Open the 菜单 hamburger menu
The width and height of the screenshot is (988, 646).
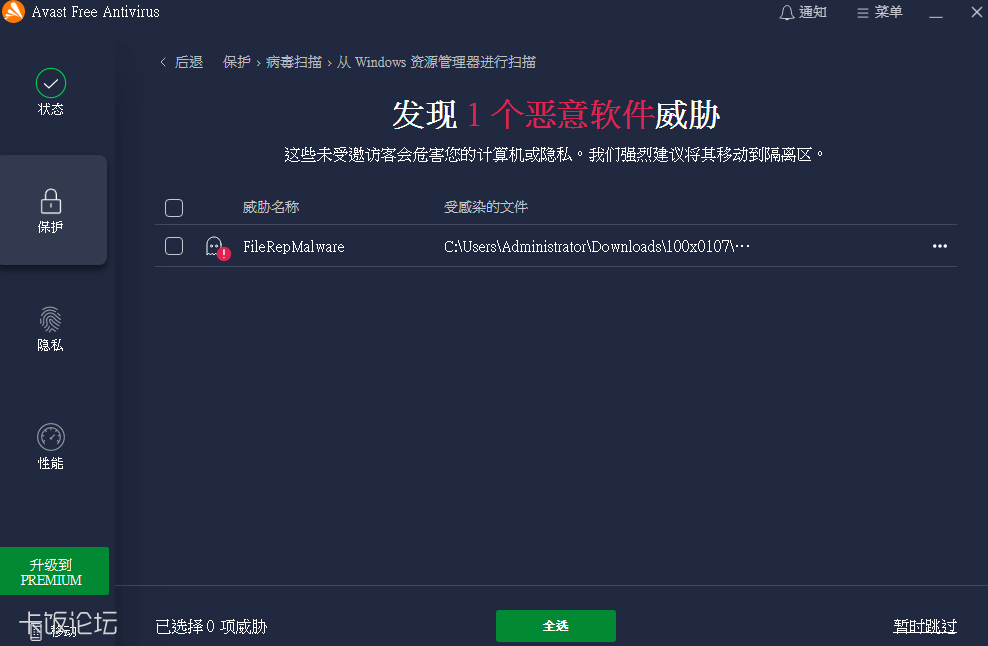click(x=879, y=13)
